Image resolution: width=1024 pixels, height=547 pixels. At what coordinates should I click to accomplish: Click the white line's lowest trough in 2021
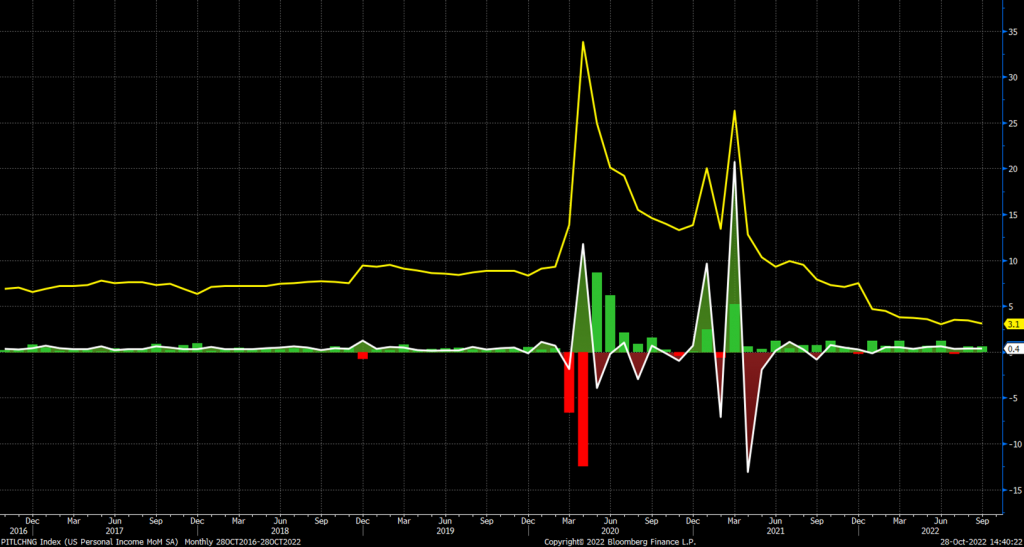[x=748, y=471]
